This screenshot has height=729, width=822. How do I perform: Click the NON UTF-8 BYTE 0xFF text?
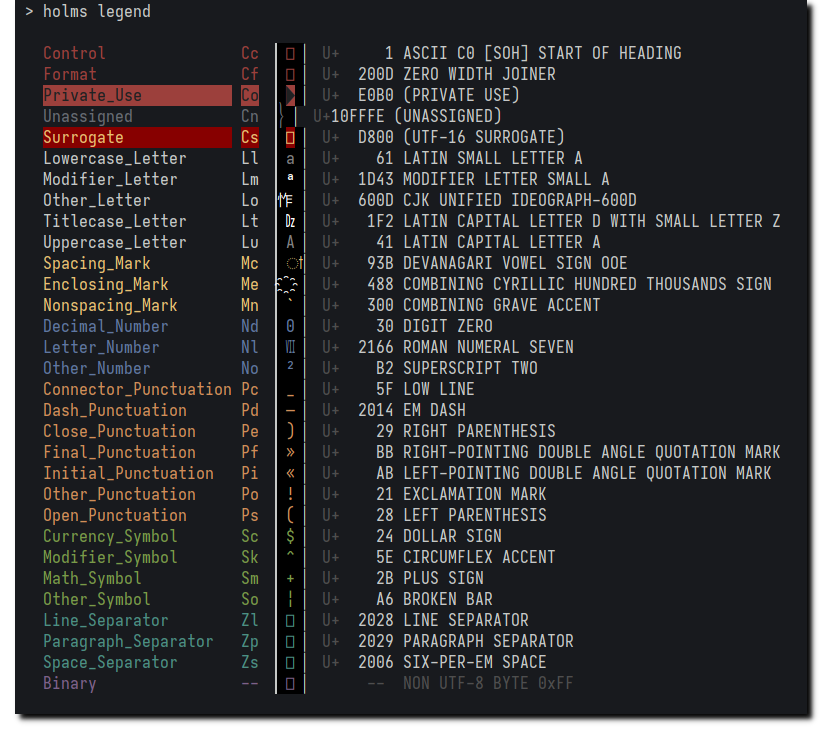tap(488, 683)
